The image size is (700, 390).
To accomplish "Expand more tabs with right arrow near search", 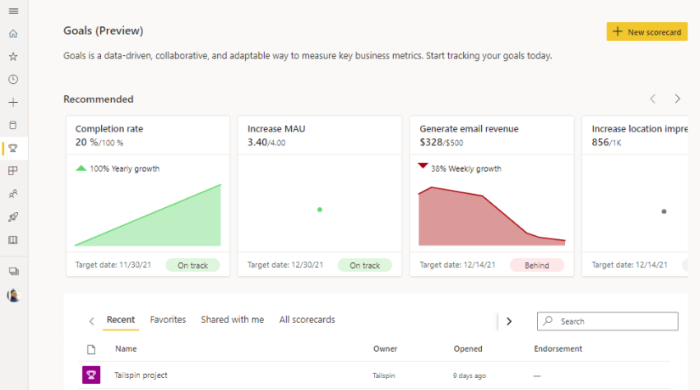I will (x=509, y=321).
